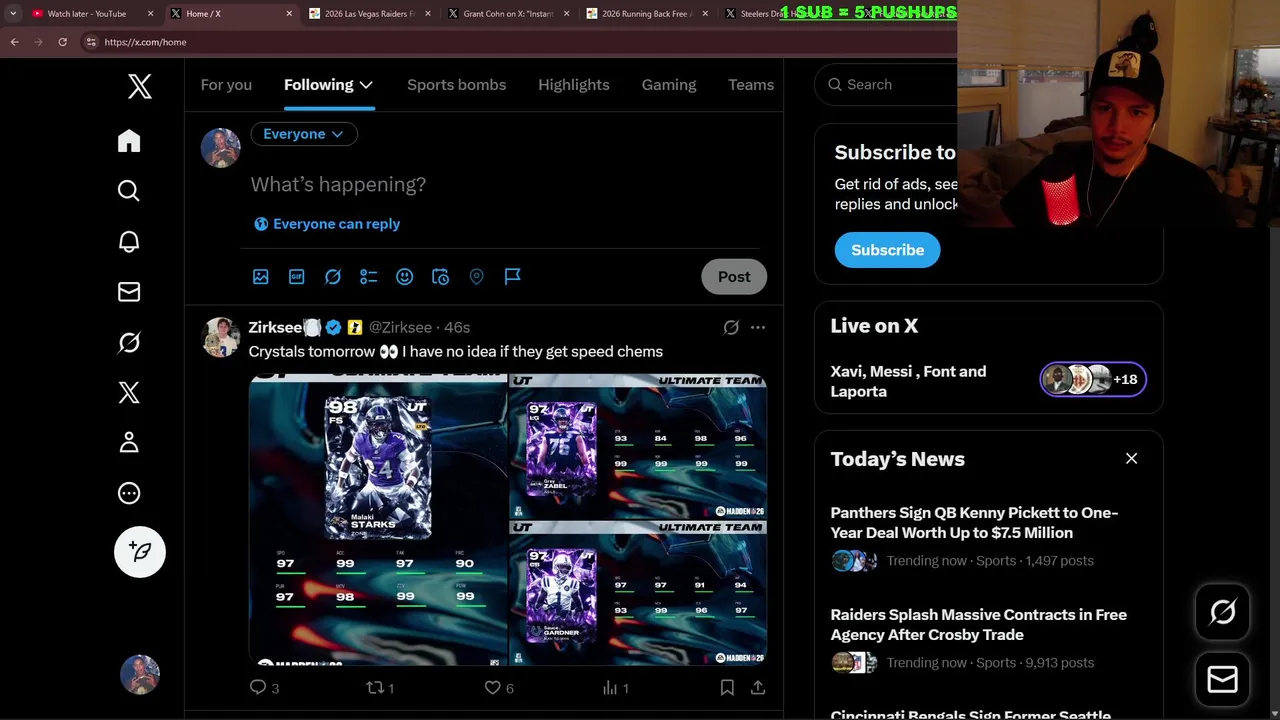Open Explore with the magnifier sidebar icon
This screenshot has width=1280, height=720.
(129, 191)
